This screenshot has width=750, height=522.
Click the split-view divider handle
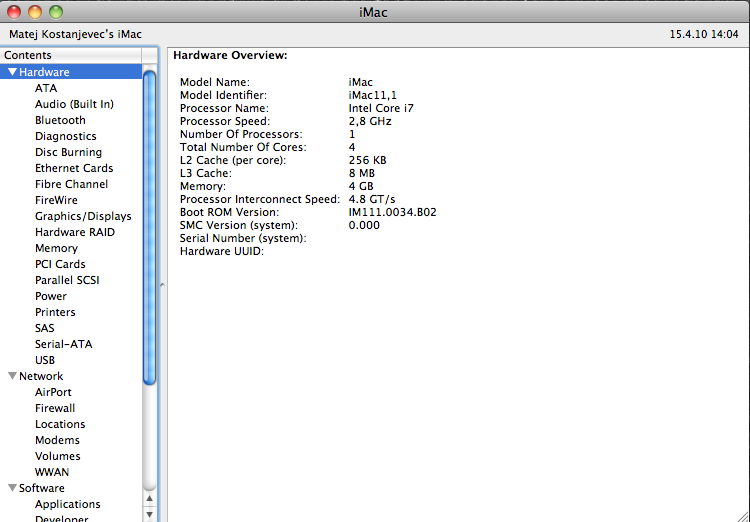162,285
